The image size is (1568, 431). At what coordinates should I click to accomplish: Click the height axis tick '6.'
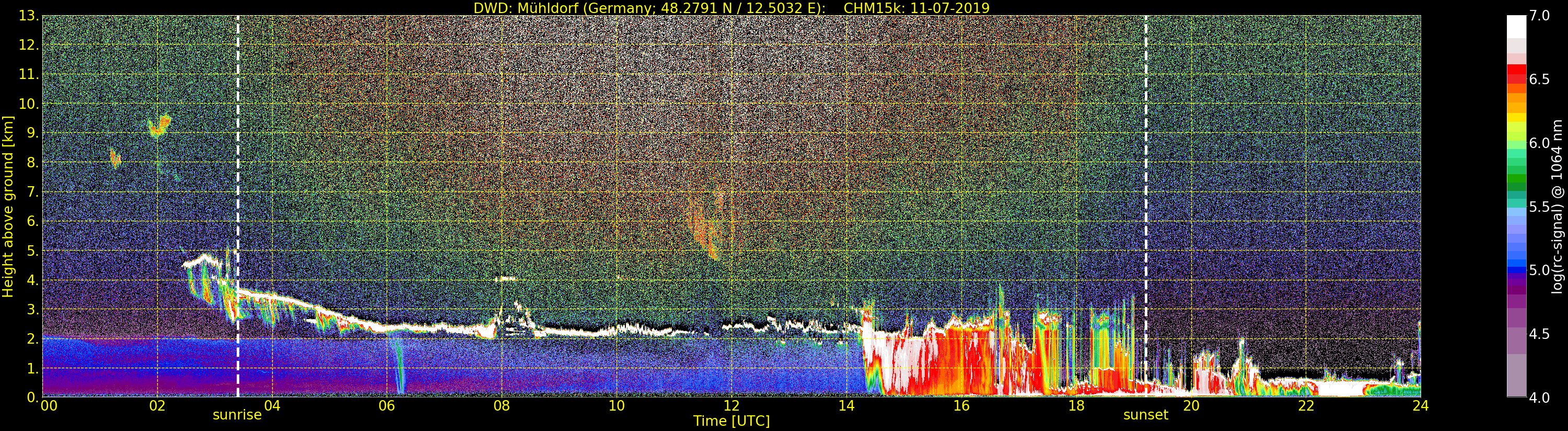coord(32,221)
